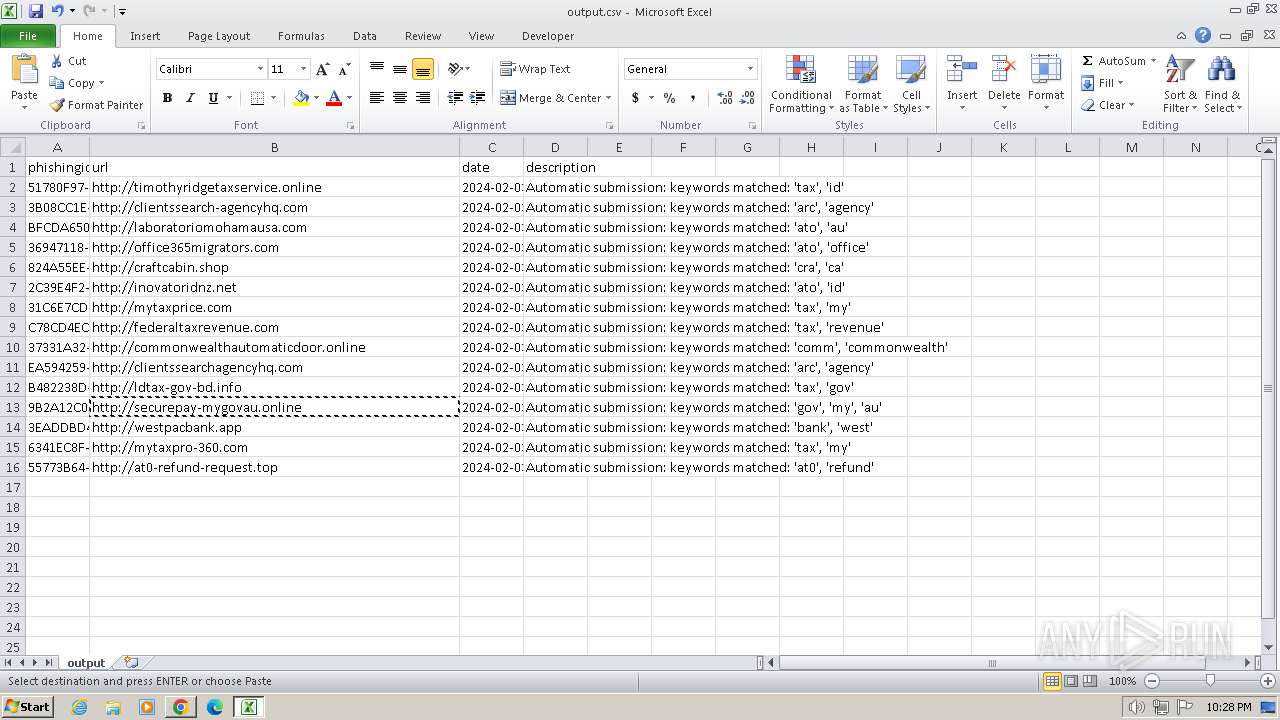The image size is (1280, 720).
Task: Expand the Fill dropdown
Action: (1120, 83)
